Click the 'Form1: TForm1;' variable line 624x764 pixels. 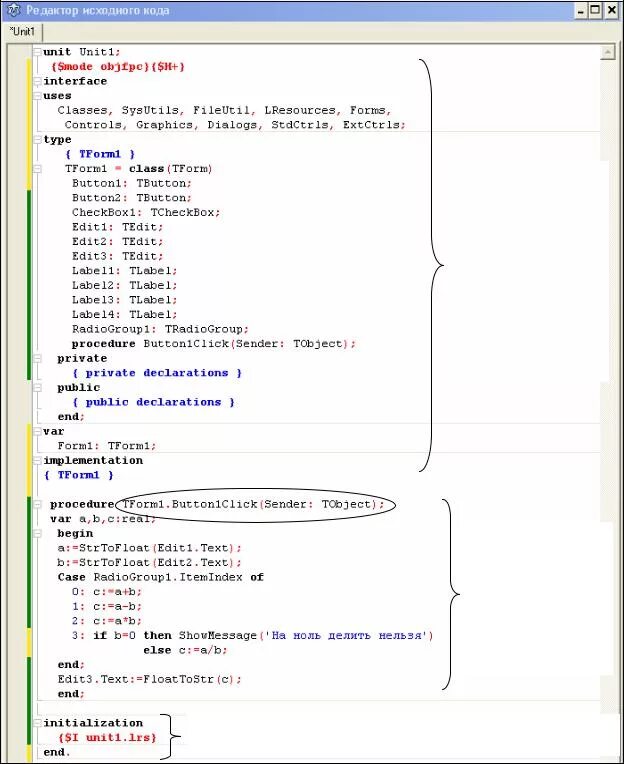pos(107,446)
